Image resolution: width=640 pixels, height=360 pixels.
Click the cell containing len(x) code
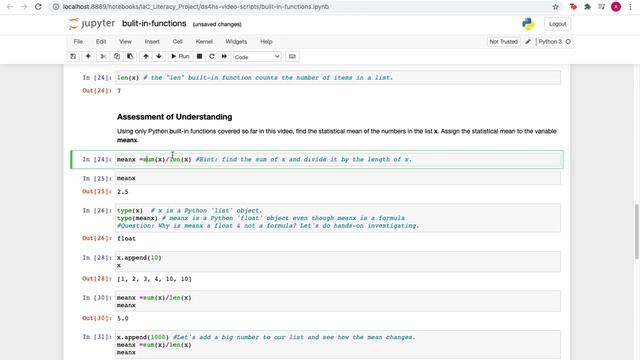338,78
